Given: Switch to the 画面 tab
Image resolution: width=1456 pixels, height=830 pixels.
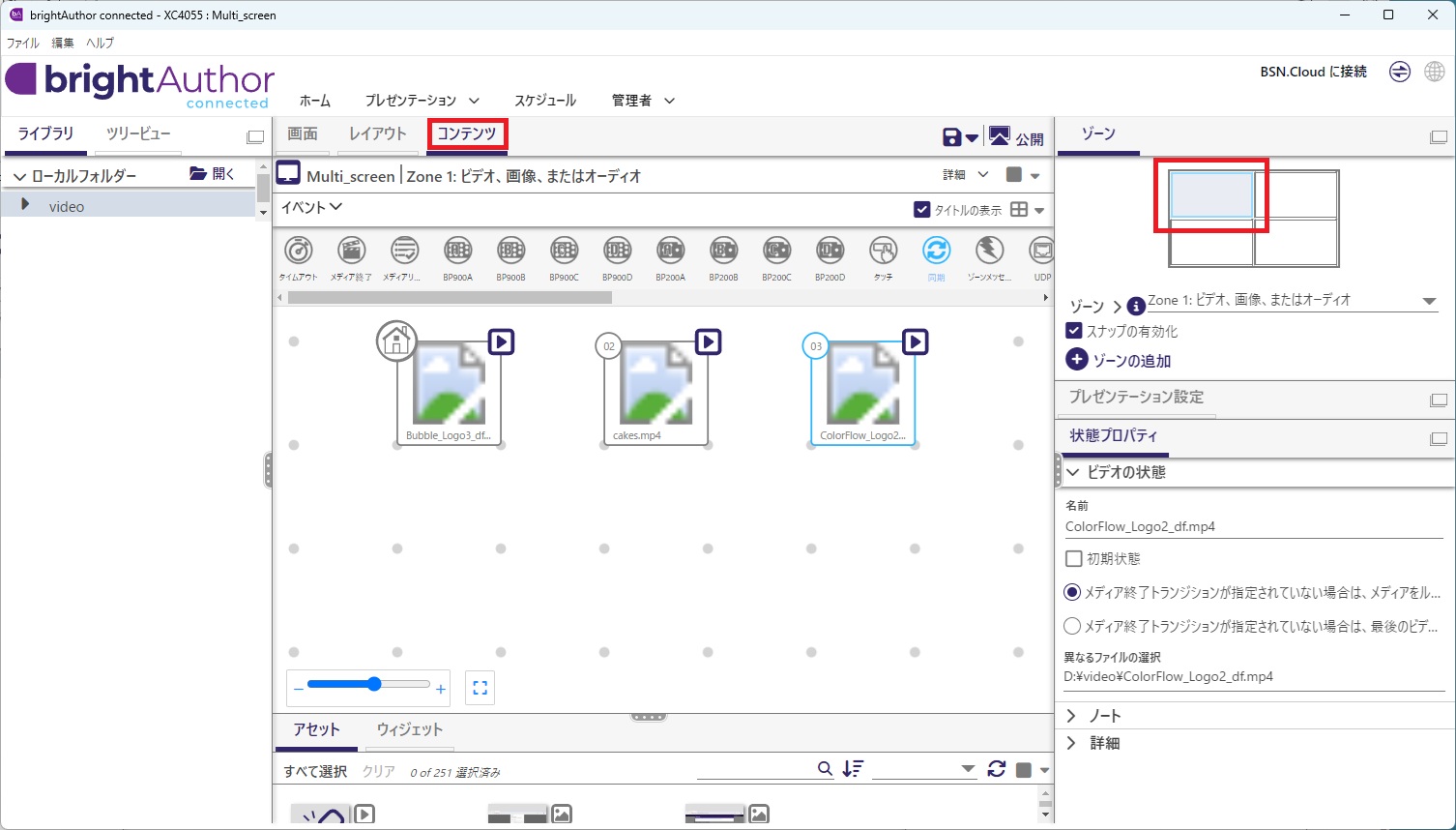Looking at the screenshot, I should (x=303, y=134).
